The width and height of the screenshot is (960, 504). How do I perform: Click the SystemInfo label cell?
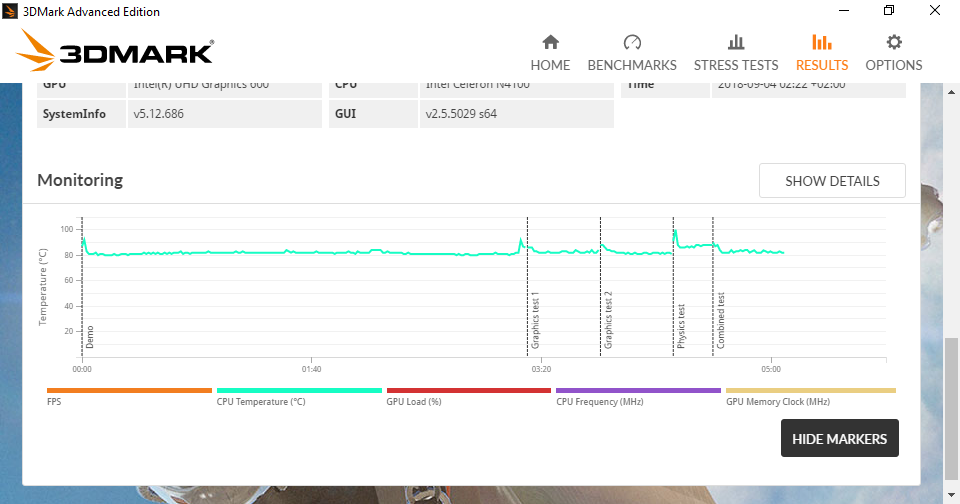tap(81, 114)
